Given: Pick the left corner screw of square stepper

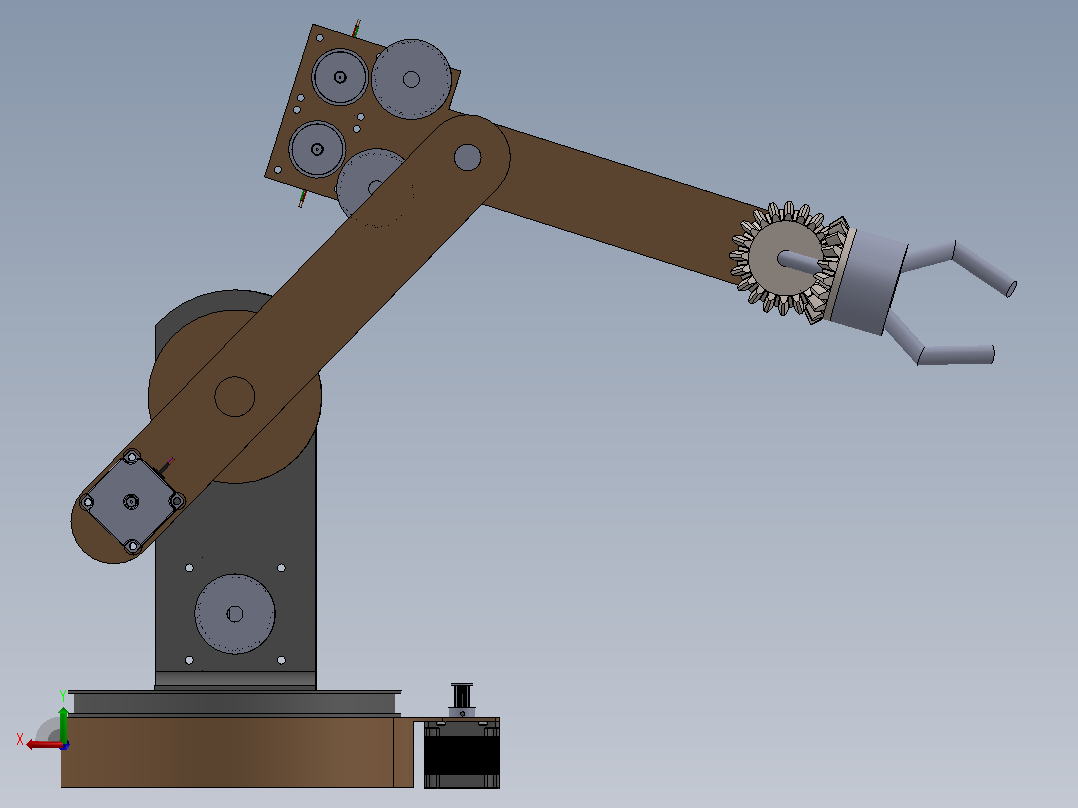Looking at the screenshot, I should [87, 502].
